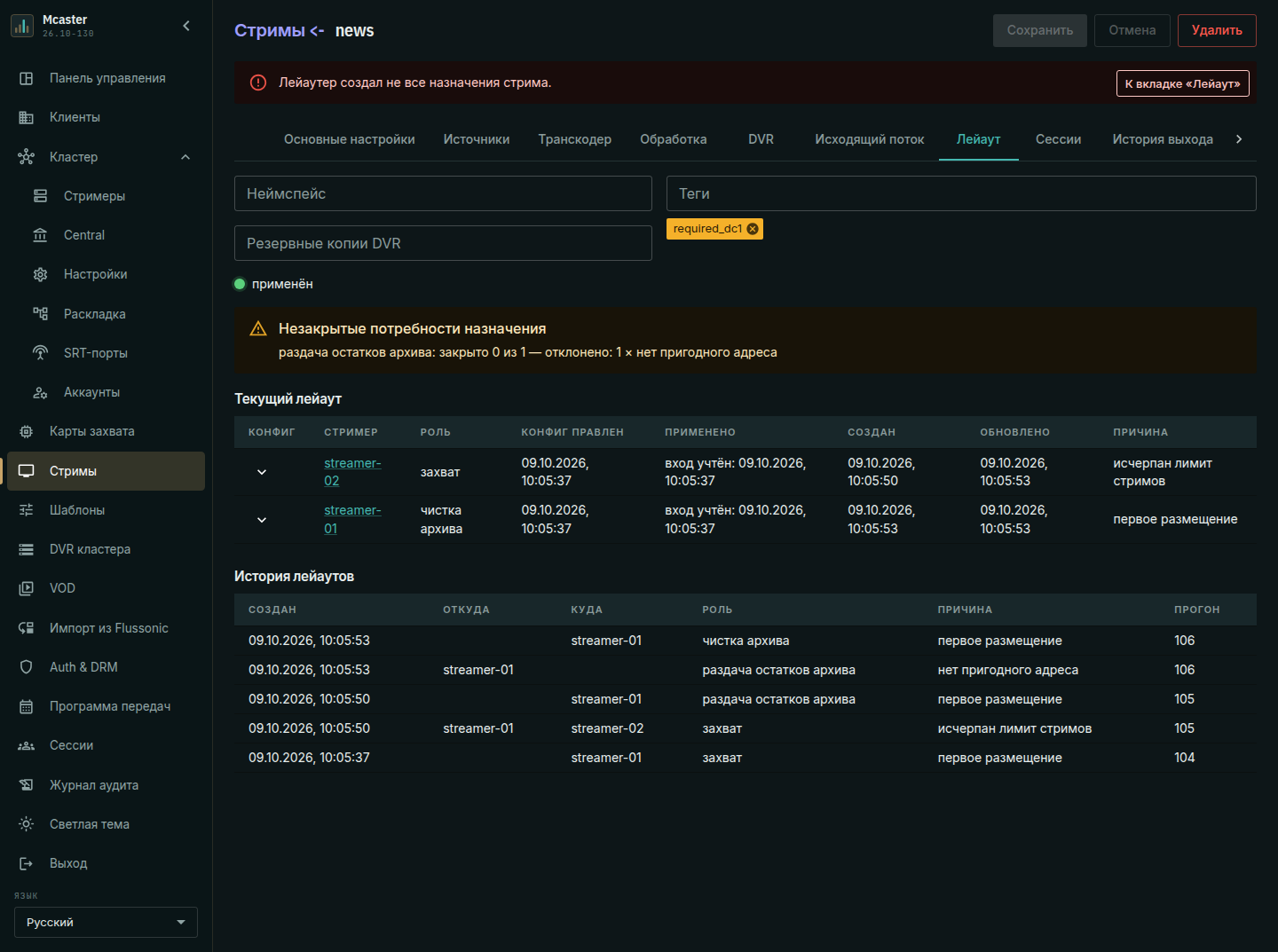Click К вкладке «Лейаут» button

pos(1183,83)
